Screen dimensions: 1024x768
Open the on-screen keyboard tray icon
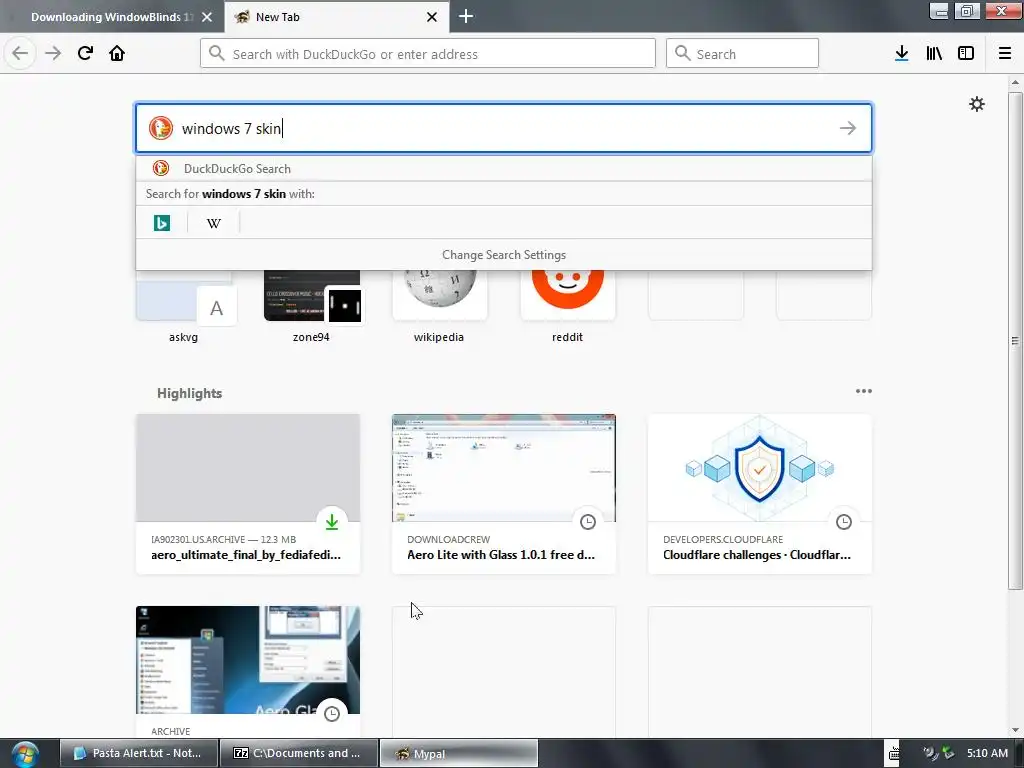coord(894,754)
